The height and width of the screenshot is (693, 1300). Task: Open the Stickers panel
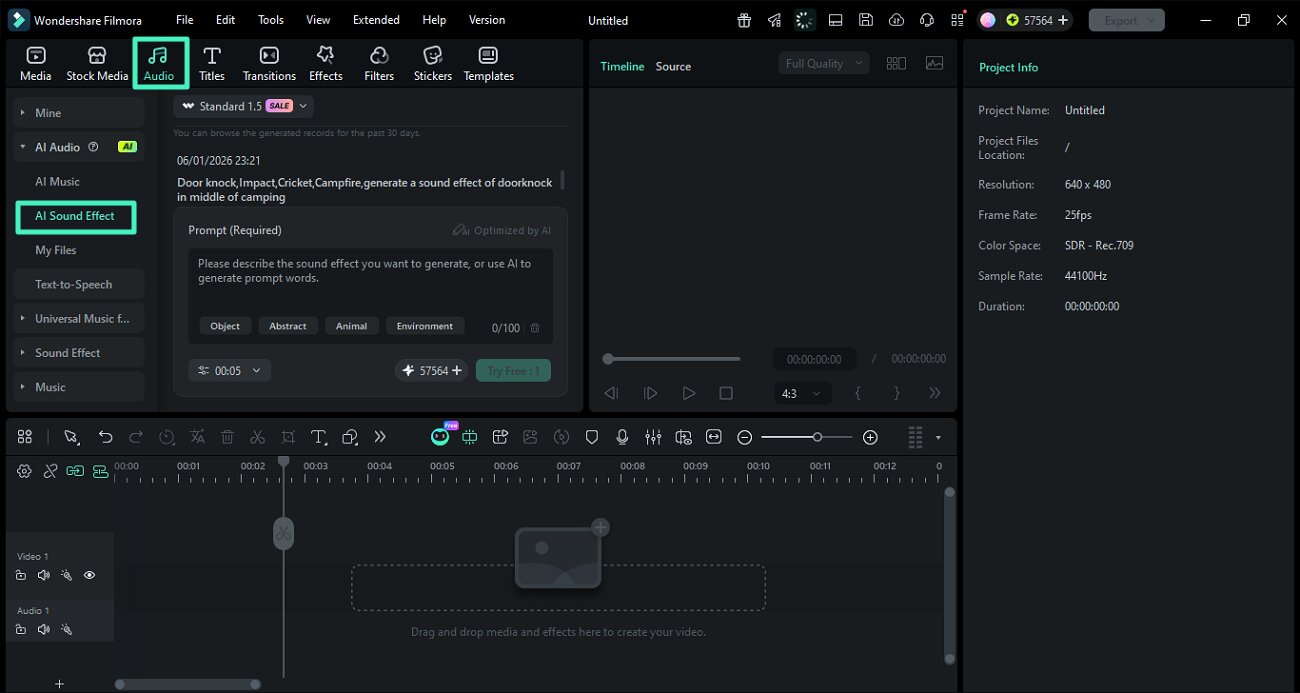click(433, 64)
